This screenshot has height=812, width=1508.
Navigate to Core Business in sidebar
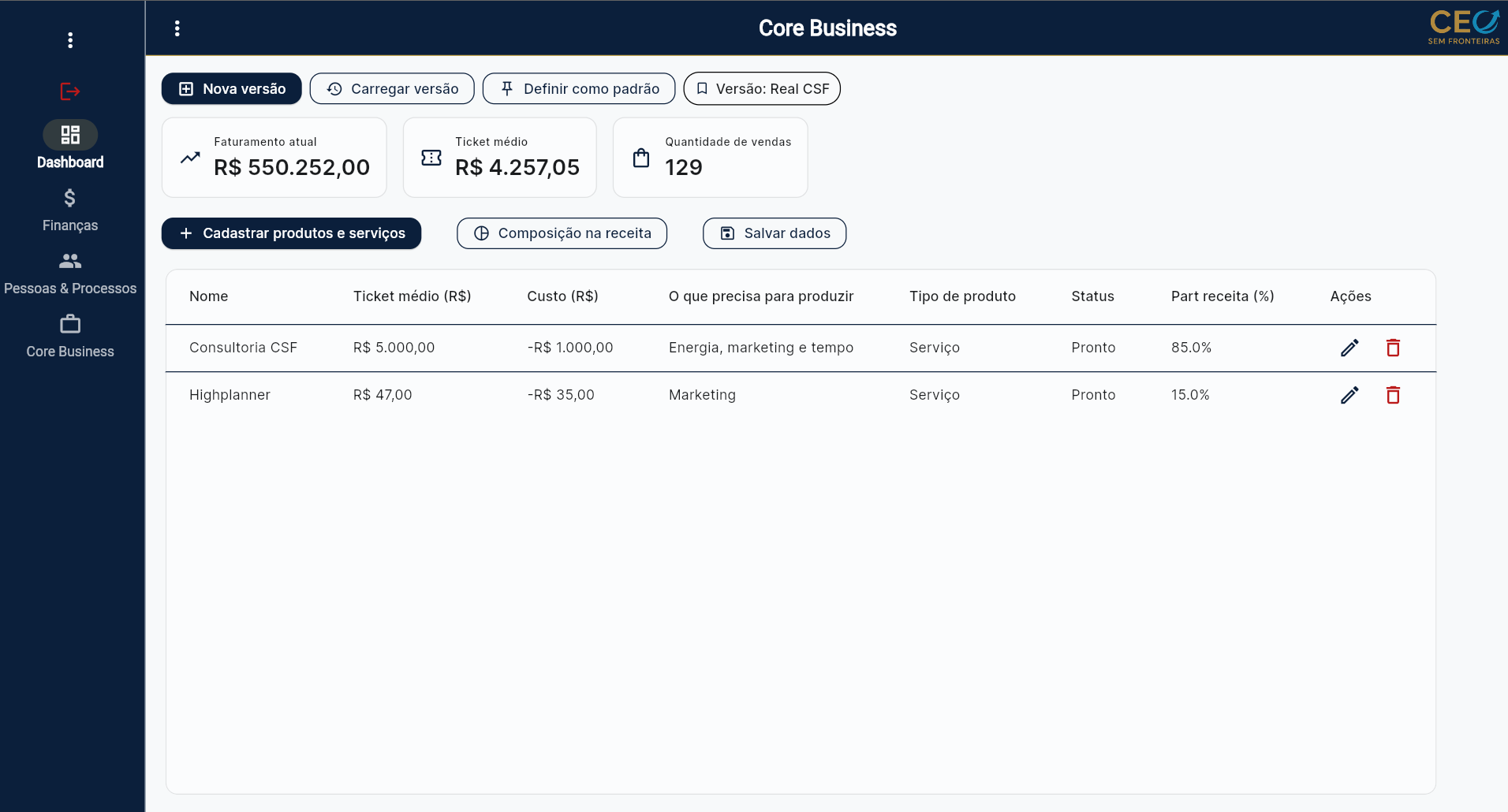70,336
